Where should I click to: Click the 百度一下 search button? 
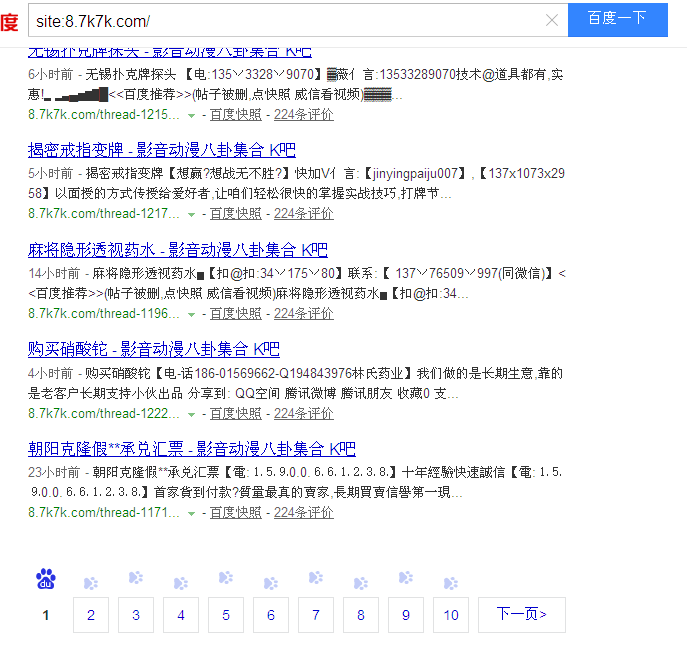coord(617,20)
